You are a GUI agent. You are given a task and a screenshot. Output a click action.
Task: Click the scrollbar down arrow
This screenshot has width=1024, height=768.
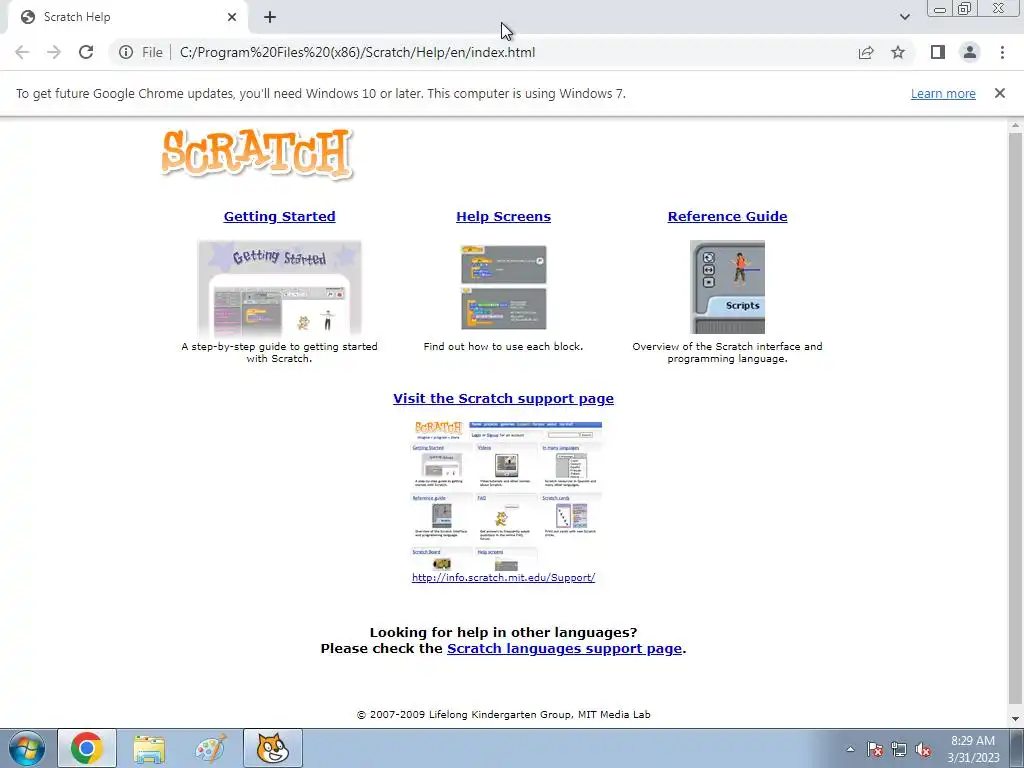click(x=1016, y=718)
